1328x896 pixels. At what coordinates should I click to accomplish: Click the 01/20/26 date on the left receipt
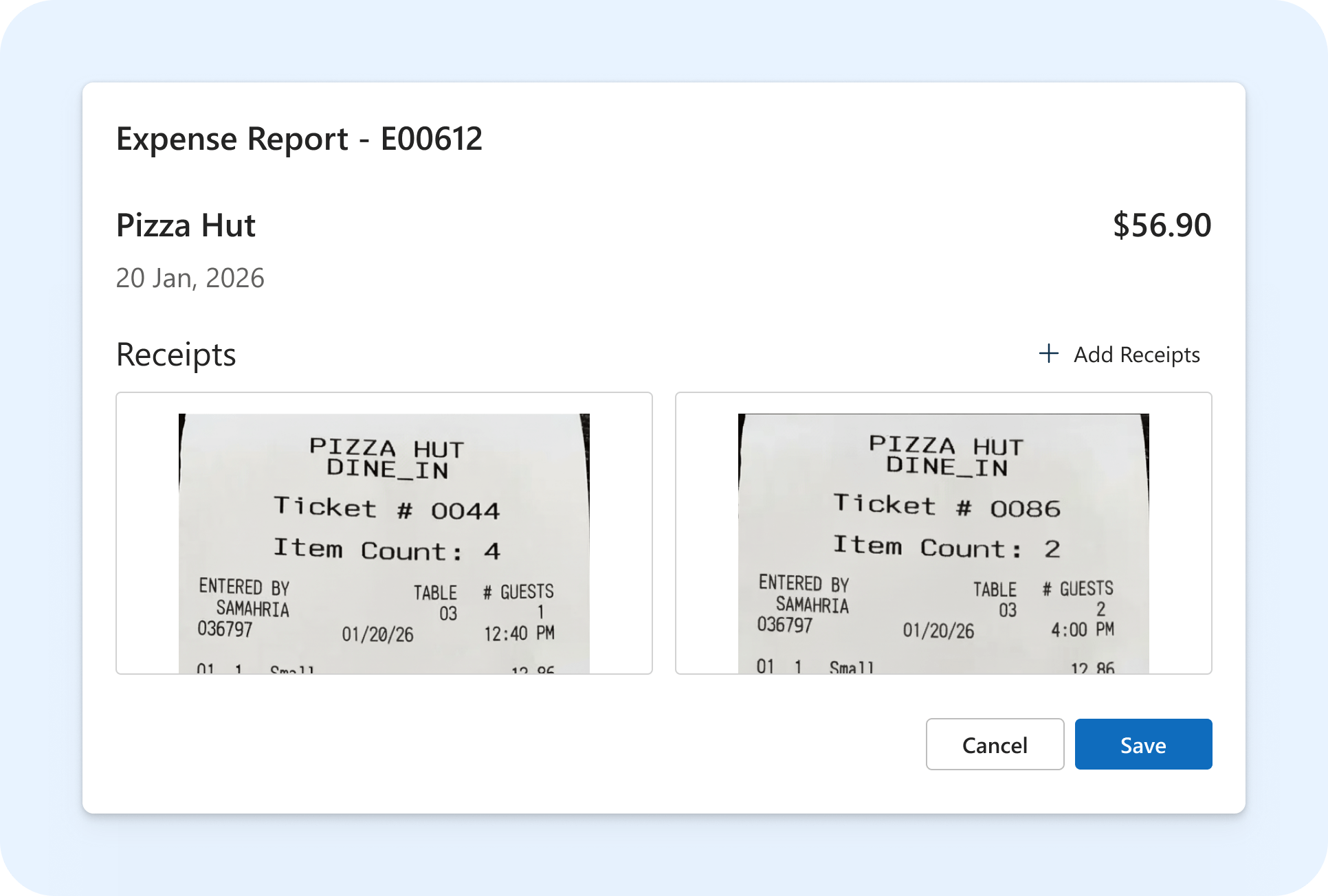click(x=377, y=634)
